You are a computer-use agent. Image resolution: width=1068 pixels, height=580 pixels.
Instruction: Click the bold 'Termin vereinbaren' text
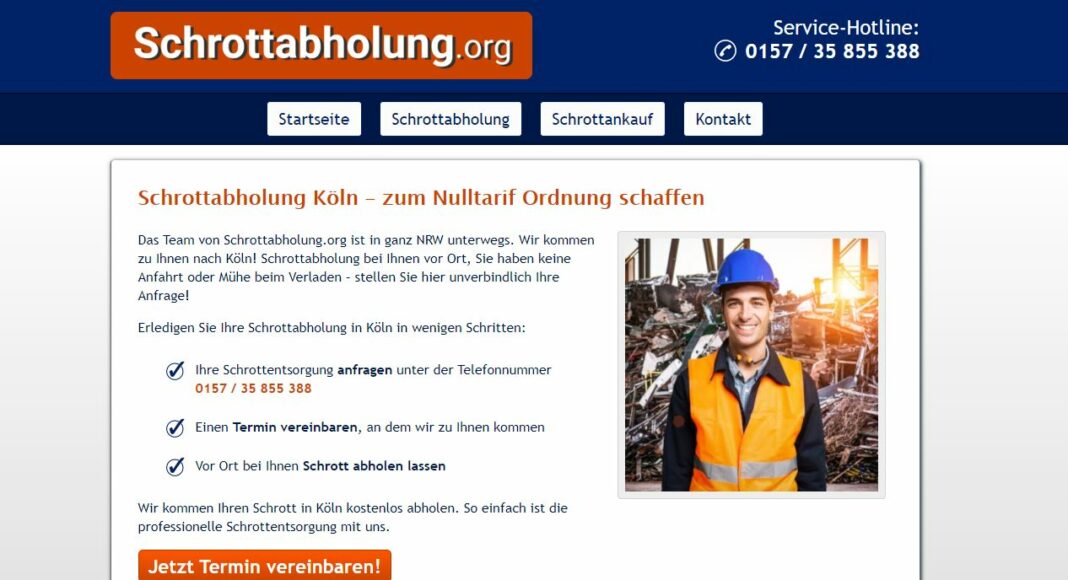point(295,428)
